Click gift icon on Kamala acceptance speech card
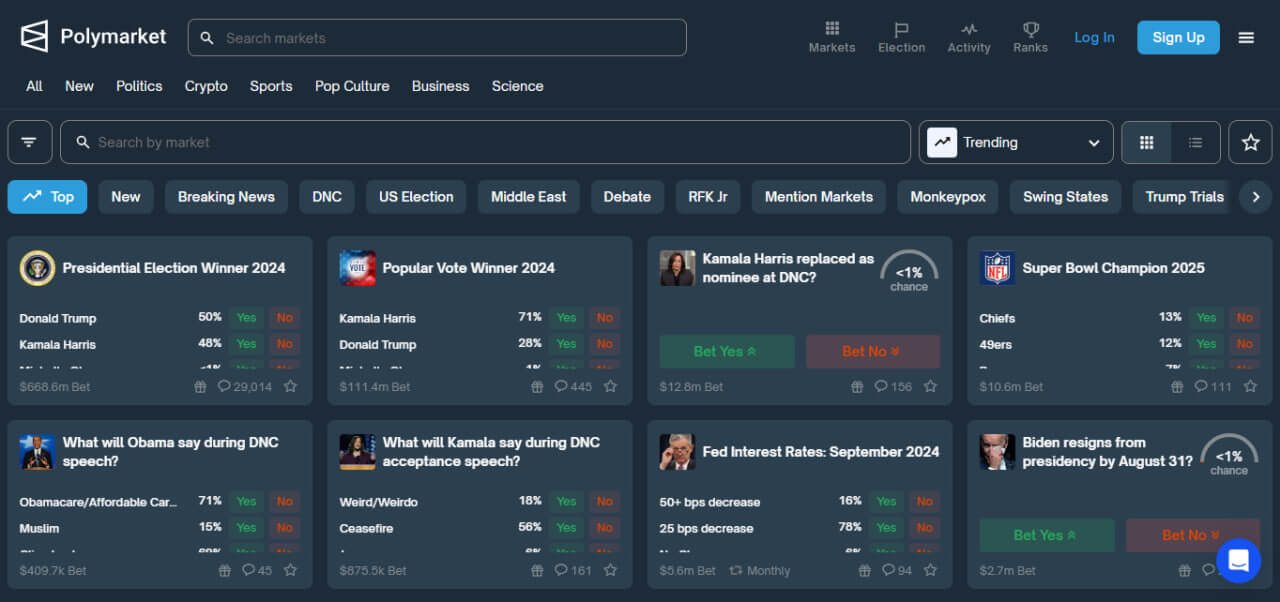This screenshot has height=602, width=1280. pyautogui.click(x=537, y=570)
